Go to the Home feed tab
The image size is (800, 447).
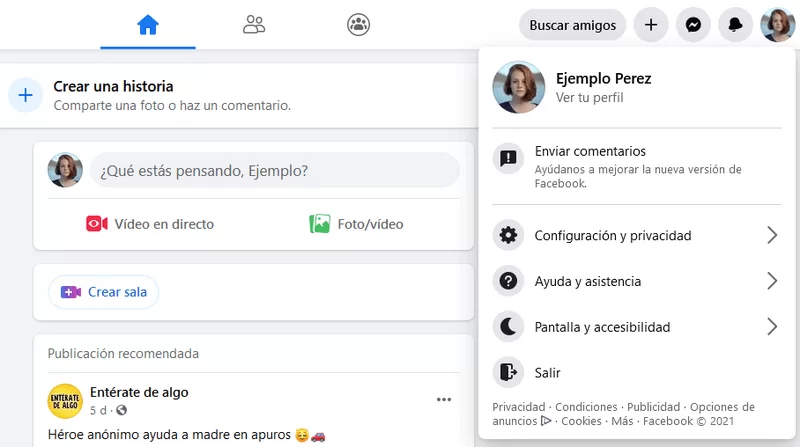point(147,24)
